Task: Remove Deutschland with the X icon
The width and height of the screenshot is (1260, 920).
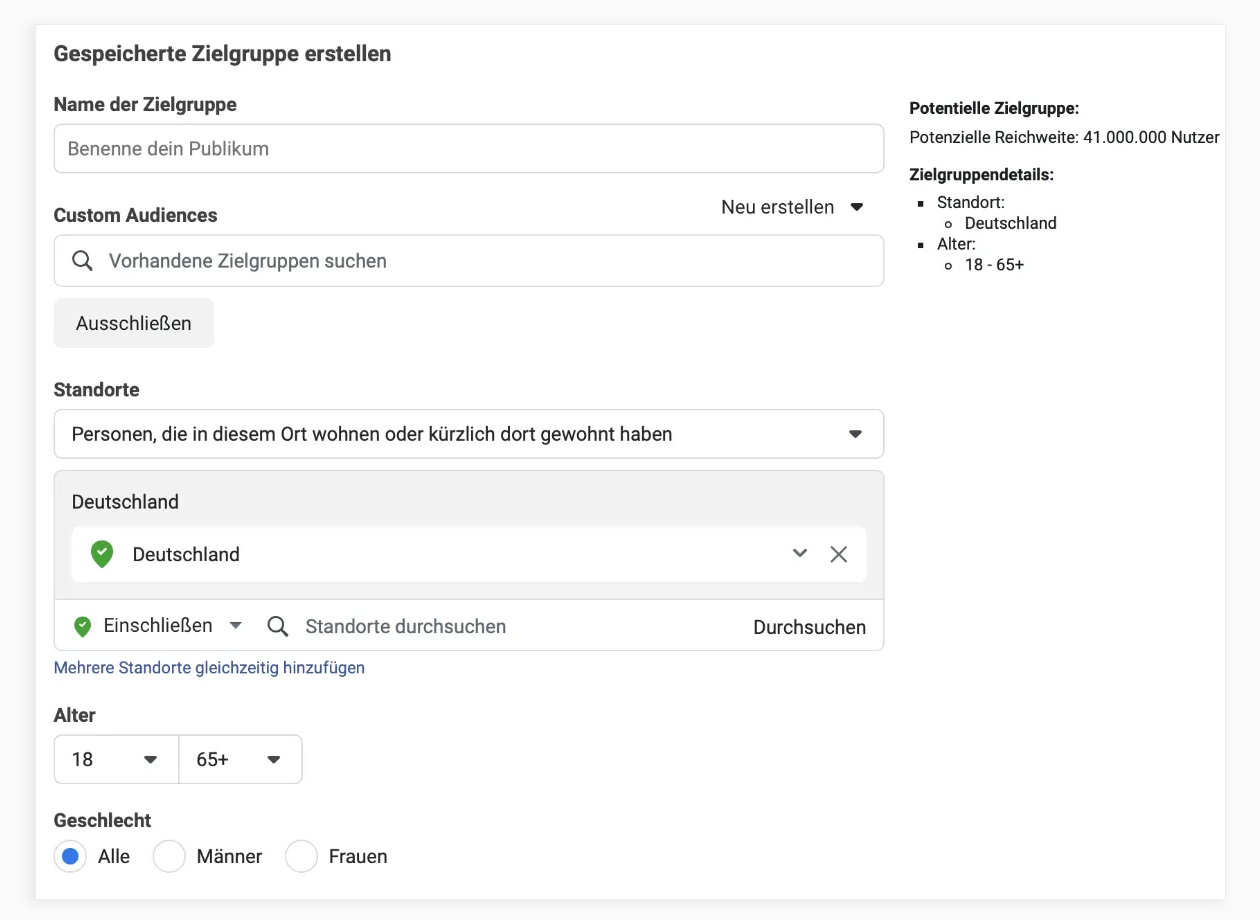Action: pyautogui.click(x=838, y=554)
